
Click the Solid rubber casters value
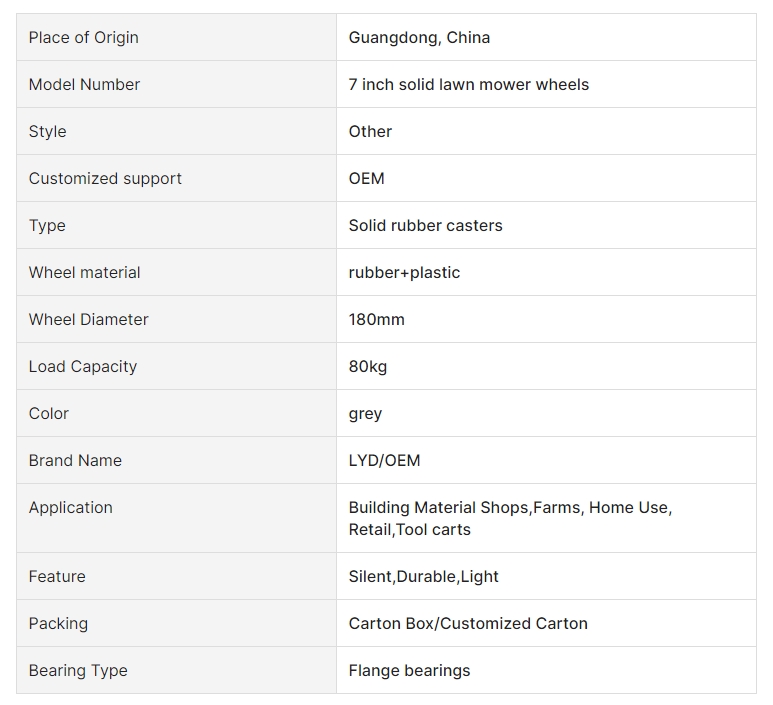coord(425,225)
